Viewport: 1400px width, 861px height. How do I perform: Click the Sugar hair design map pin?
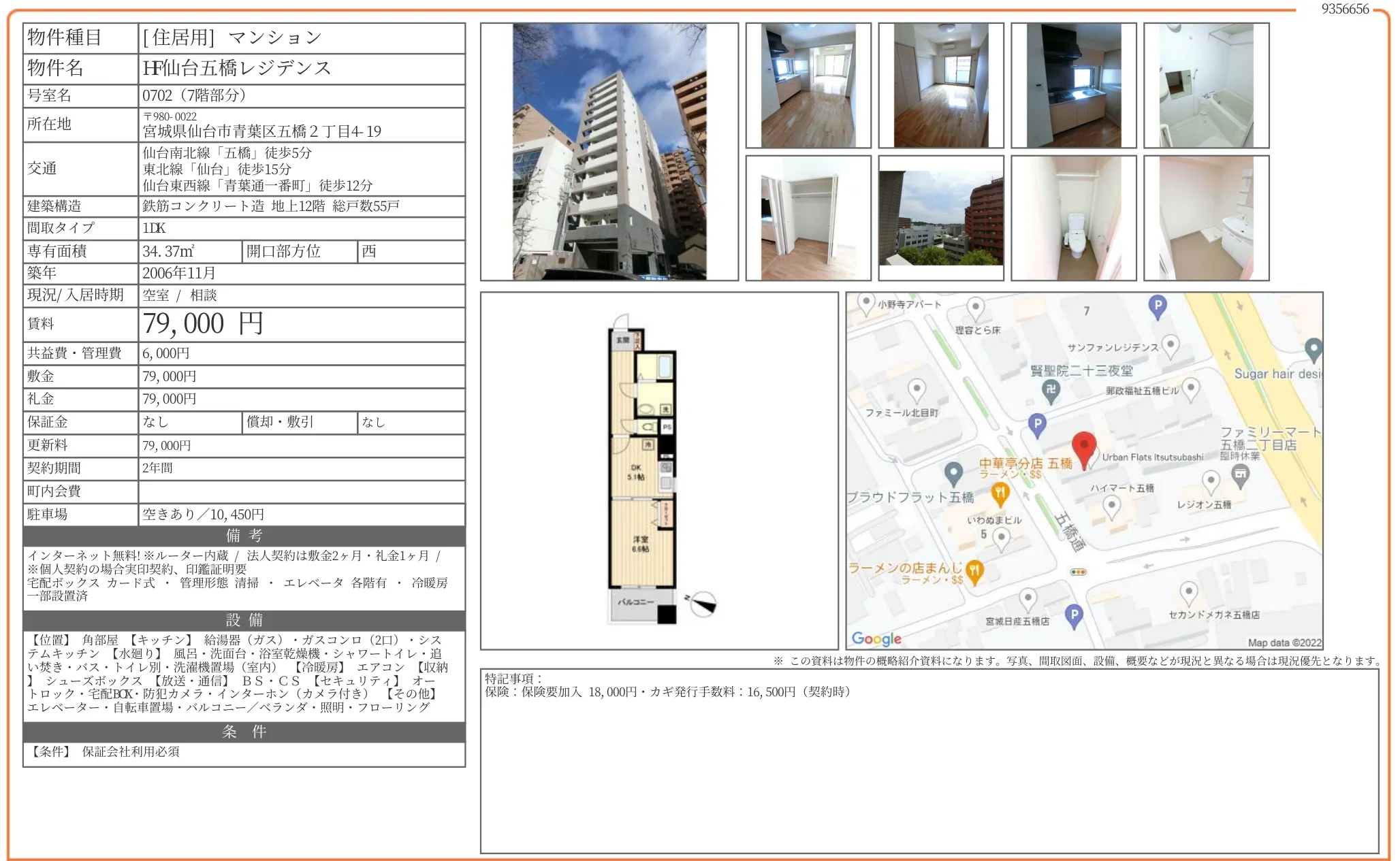click(x=1313, y=350)
